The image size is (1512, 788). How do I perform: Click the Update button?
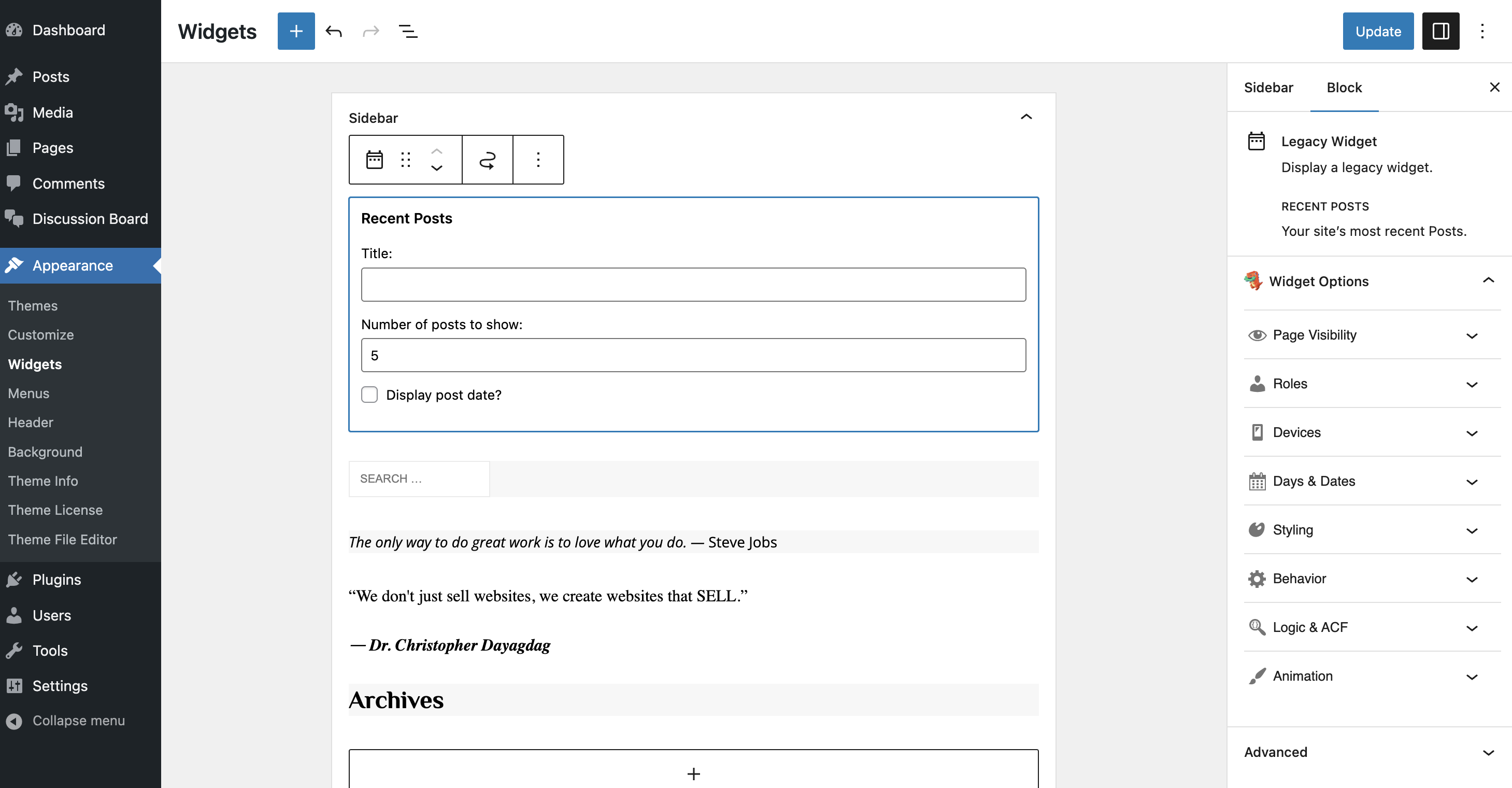pyautogui.click(x=1378, y=31)
